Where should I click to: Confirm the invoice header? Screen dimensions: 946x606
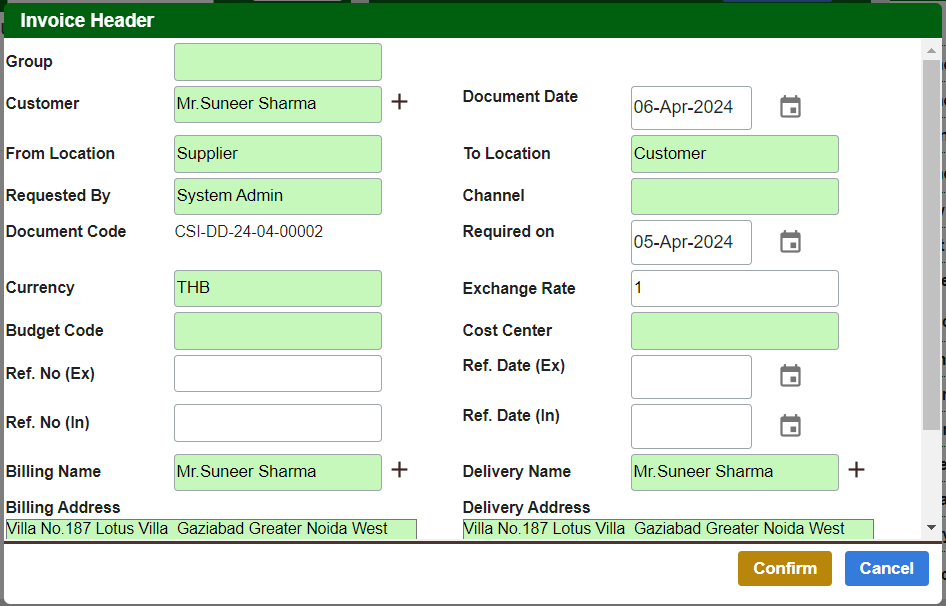click(x=784, y=568)
